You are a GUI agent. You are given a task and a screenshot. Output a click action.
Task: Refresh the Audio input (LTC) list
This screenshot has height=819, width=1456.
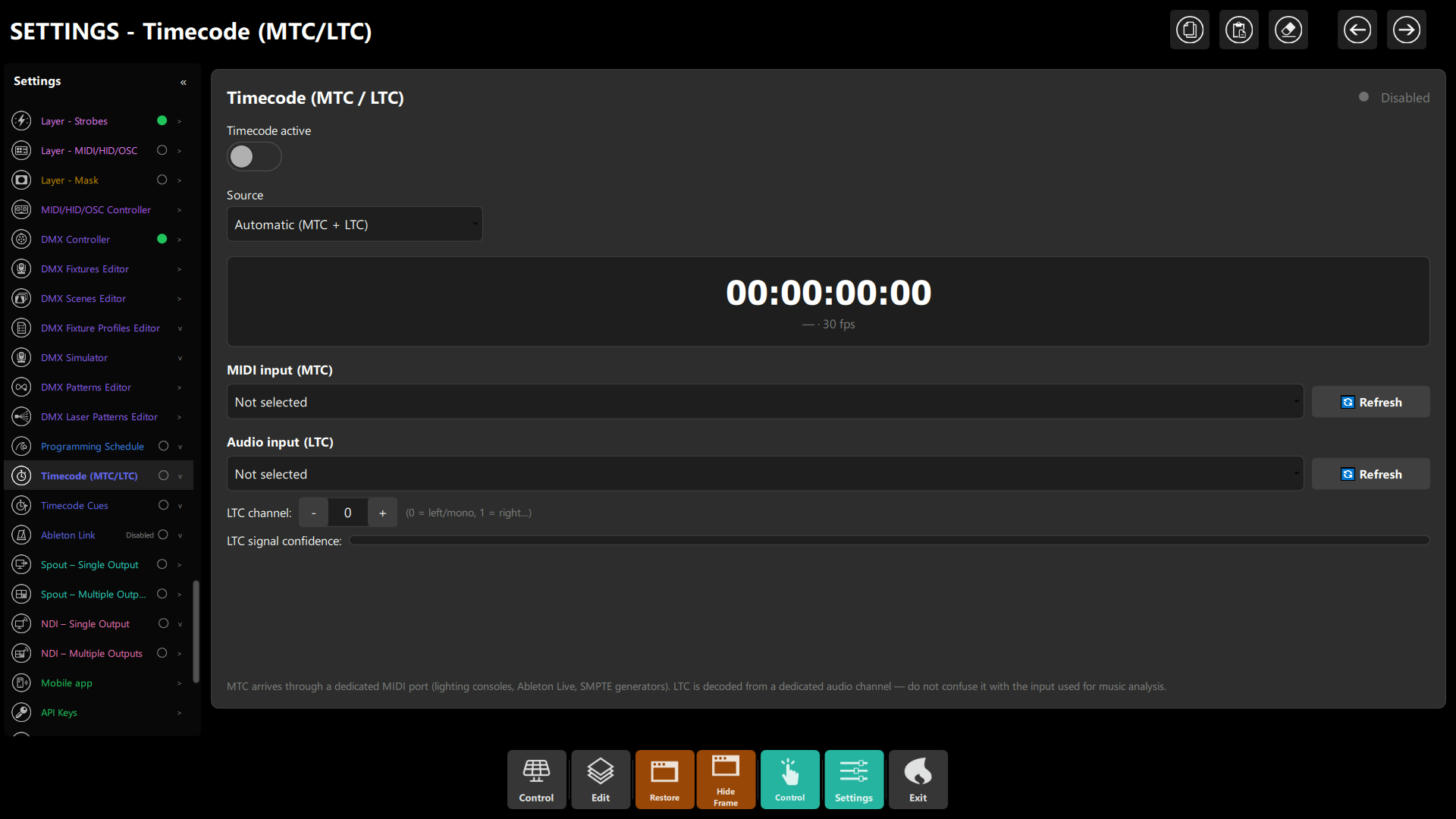1370,474
